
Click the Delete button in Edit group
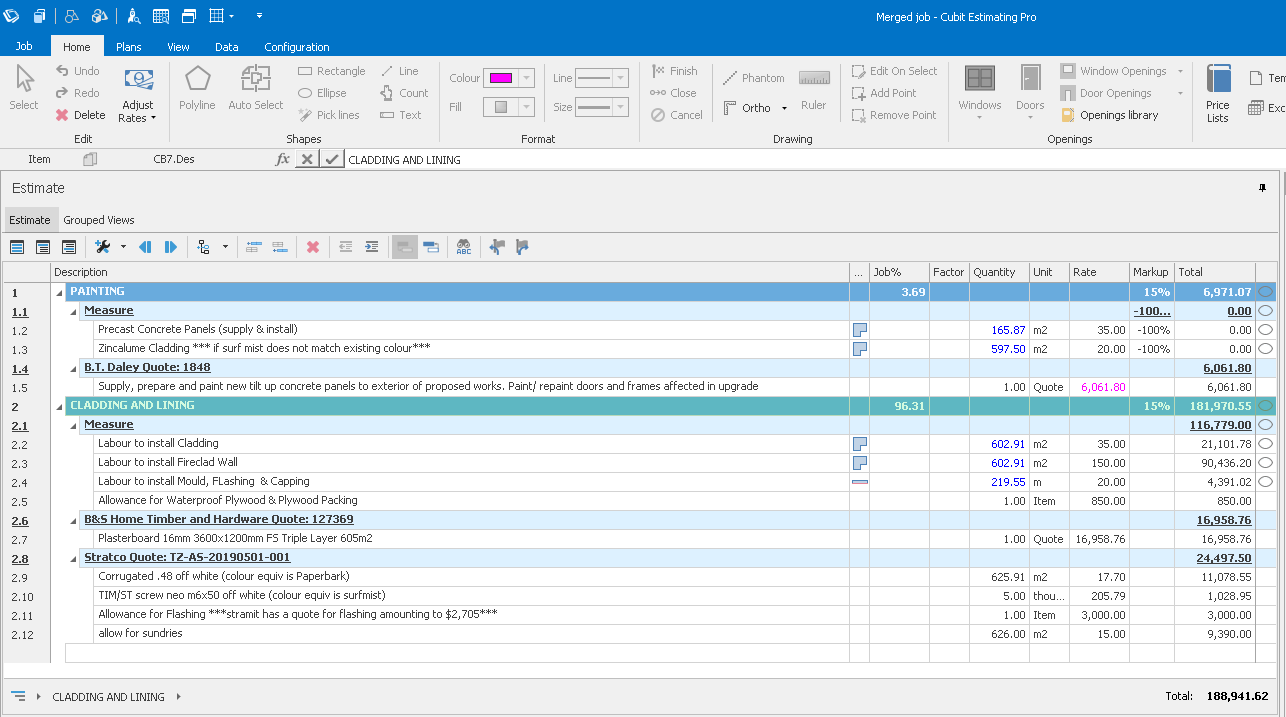click(80, 115)
